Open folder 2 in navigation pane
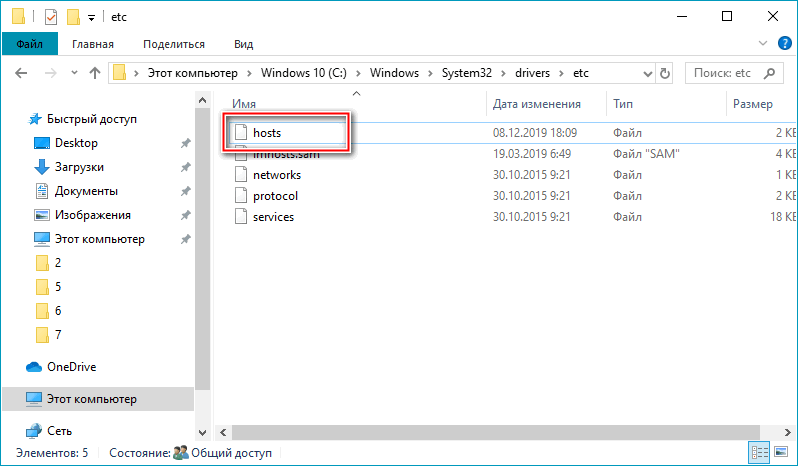This screenshot has height=466, width=798. click(58, 263)
